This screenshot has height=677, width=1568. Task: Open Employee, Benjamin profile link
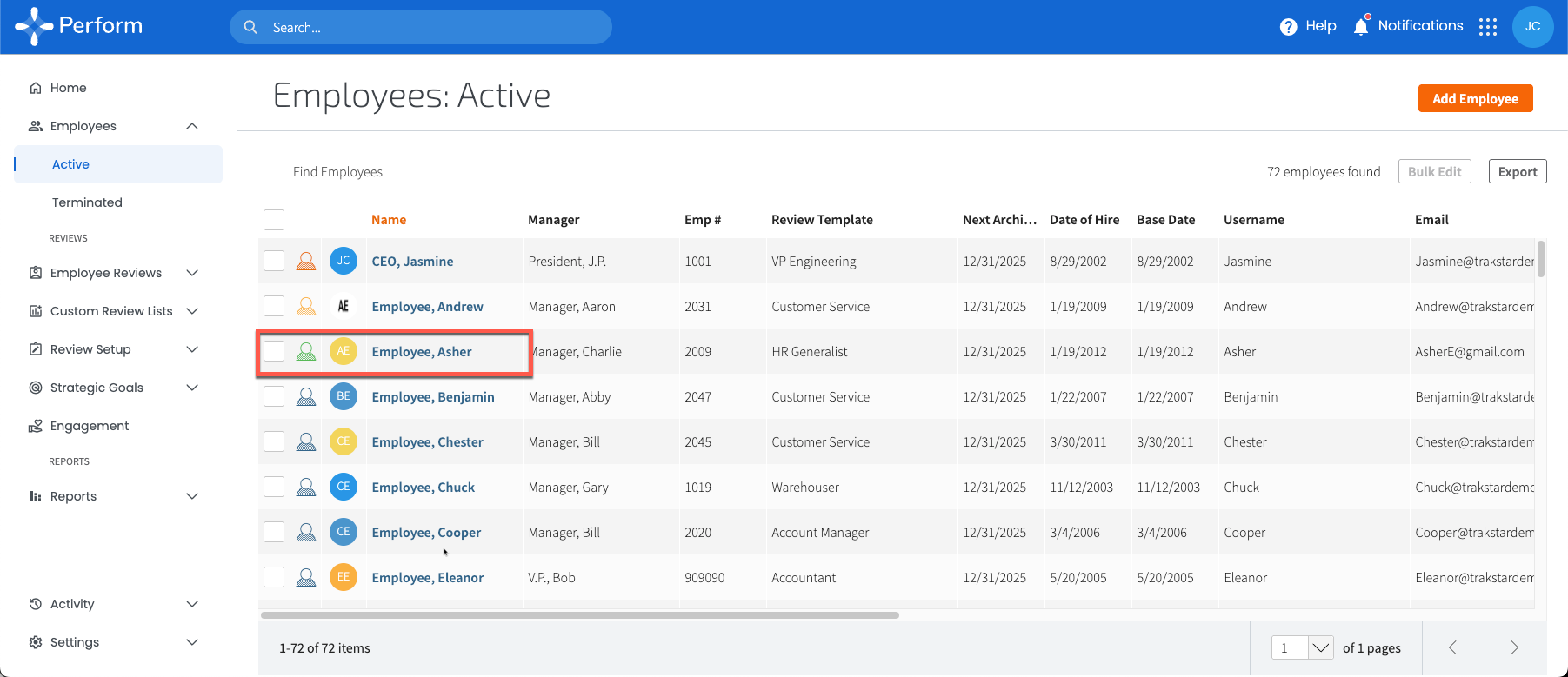tap(432, 397)
